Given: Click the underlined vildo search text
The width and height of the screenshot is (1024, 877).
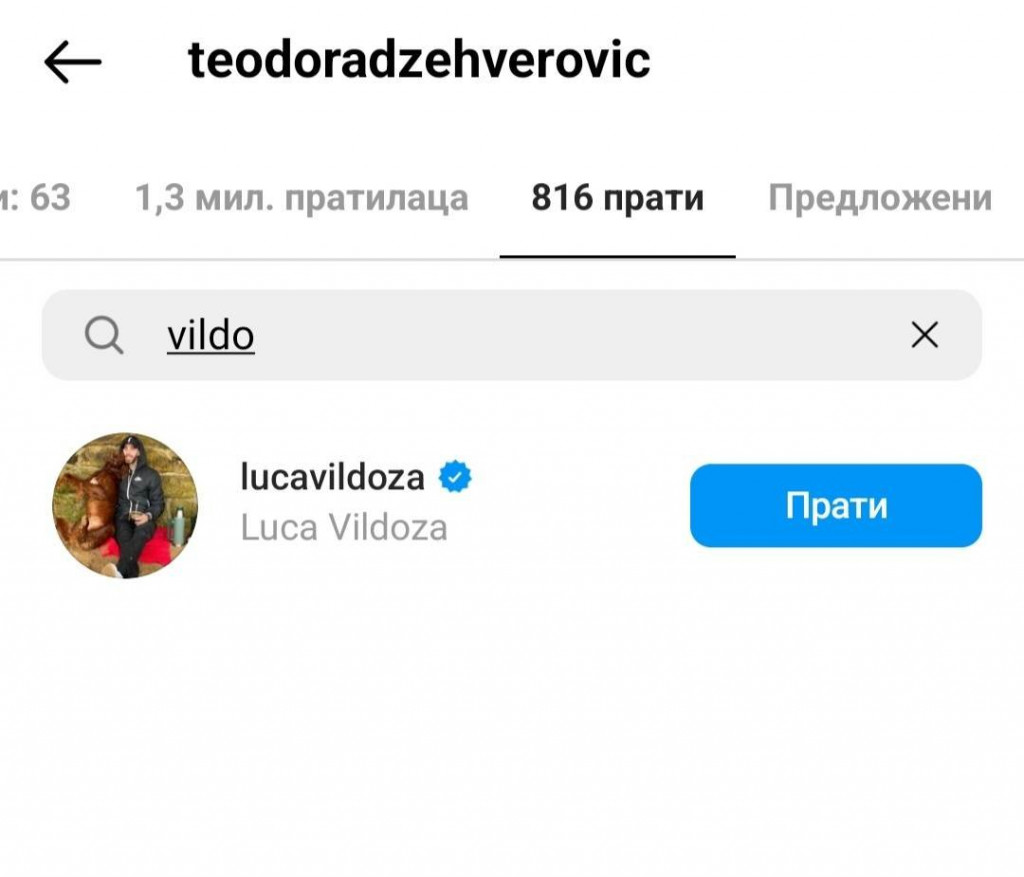Looking at the screenshot, I should coord(211,336).
